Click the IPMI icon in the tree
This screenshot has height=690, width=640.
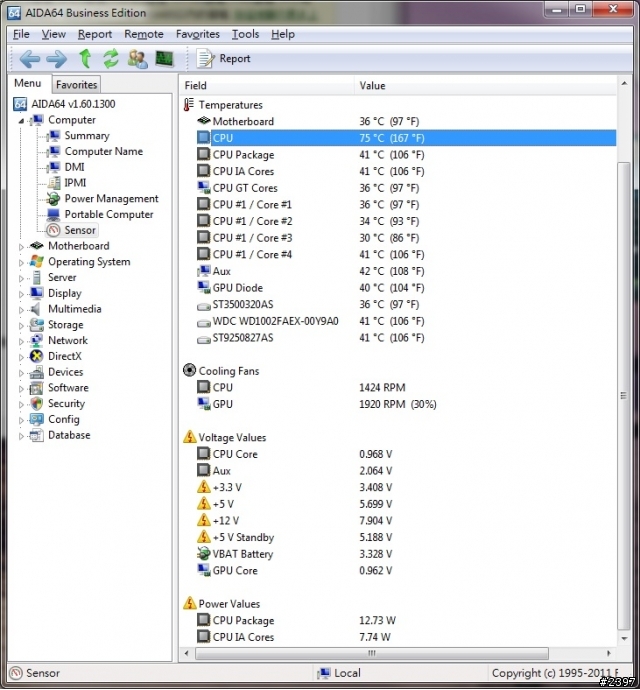click(54, 183)
